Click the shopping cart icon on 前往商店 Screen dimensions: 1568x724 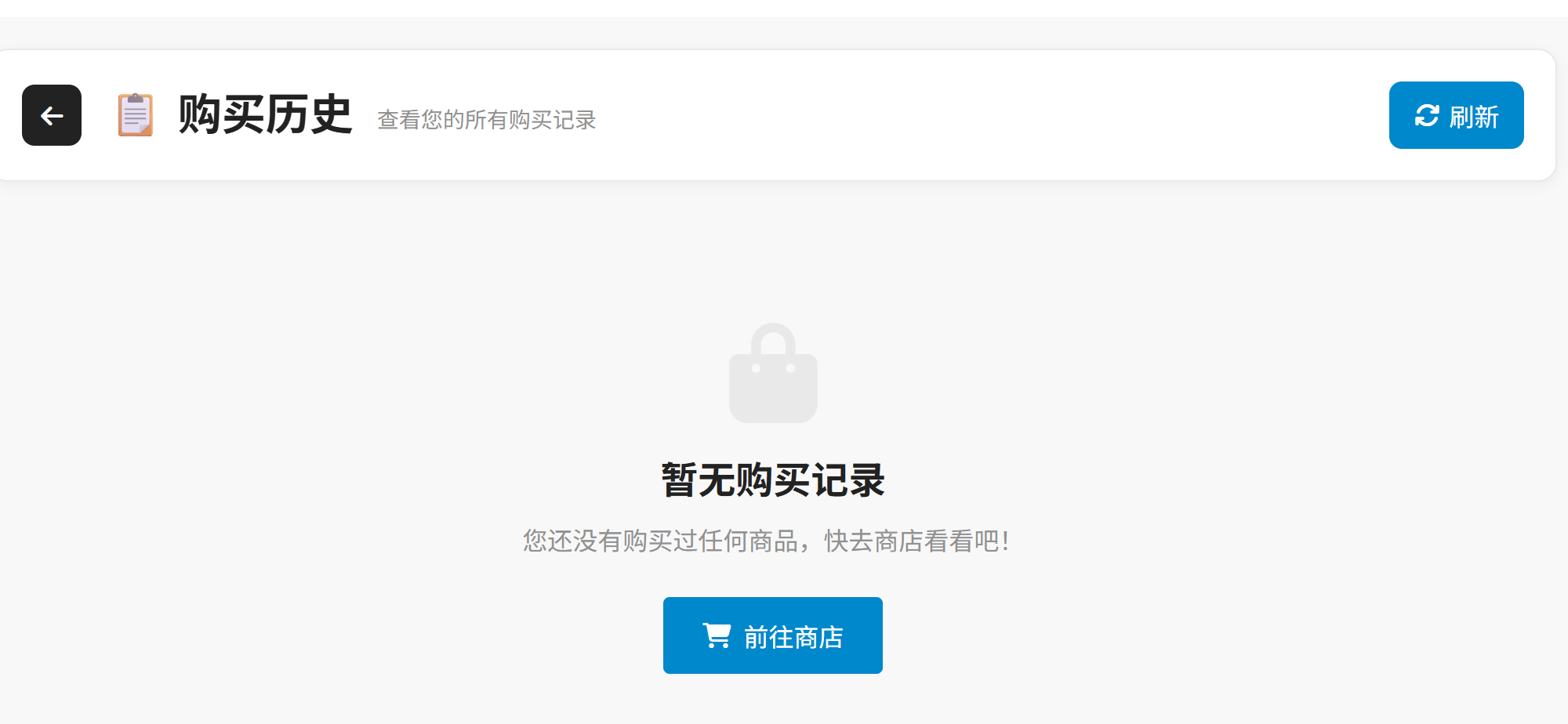717,635
